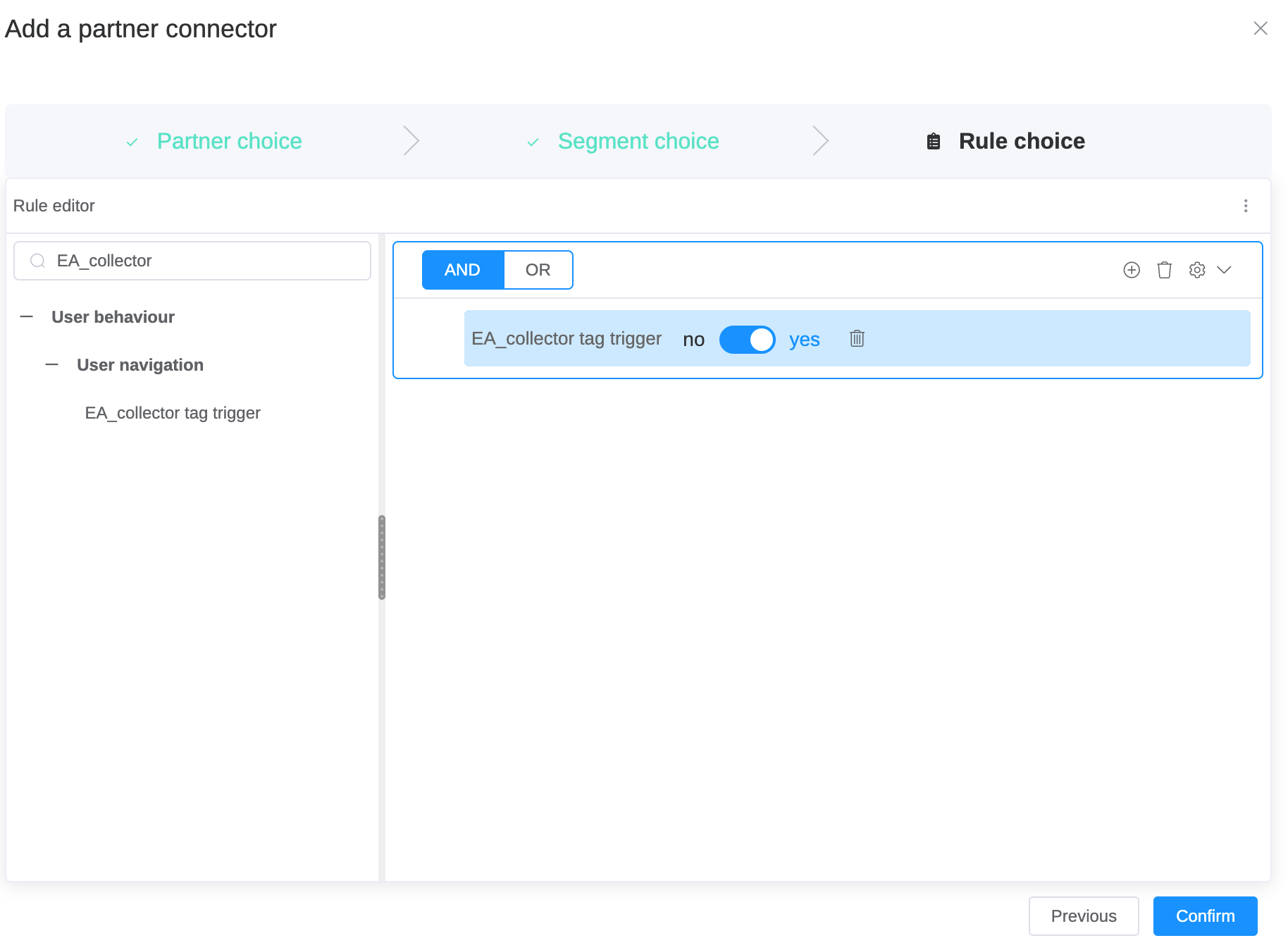Go to the Partner choice step
Viewport: 1288px width, 950px height.
[x=230, y=141]
